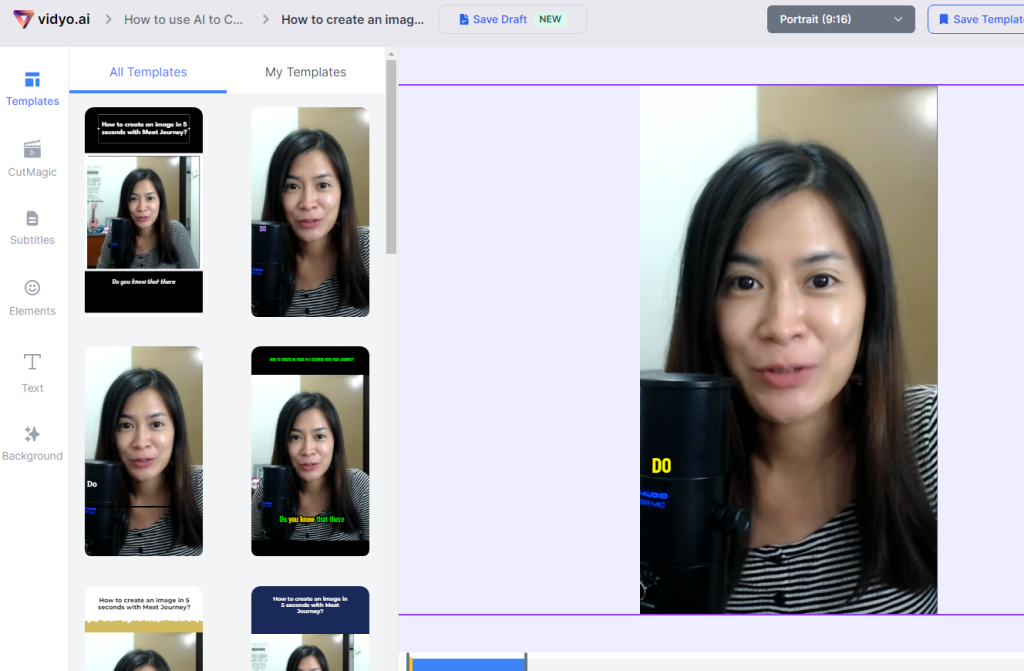This screenshot has width=1024, height=671.
Task: Choose the template with green and yellow captions
Action: 310,451
